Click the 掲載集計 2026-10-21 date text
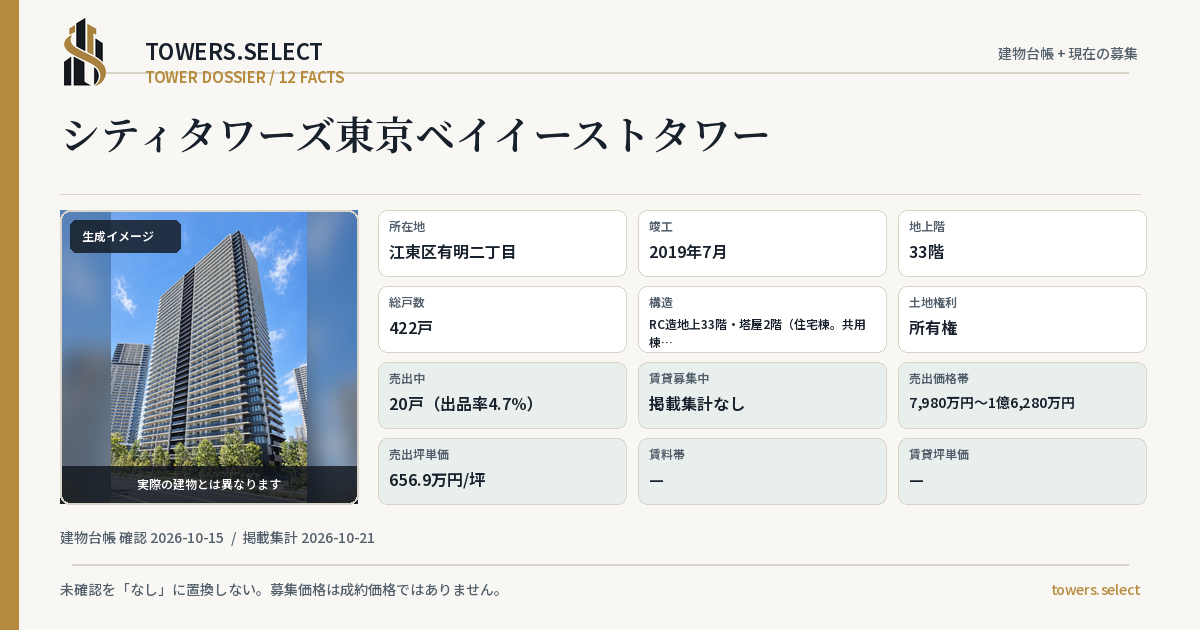Image resolution: width=1200 pixels, height=630 pixels. tap(309, 538)
